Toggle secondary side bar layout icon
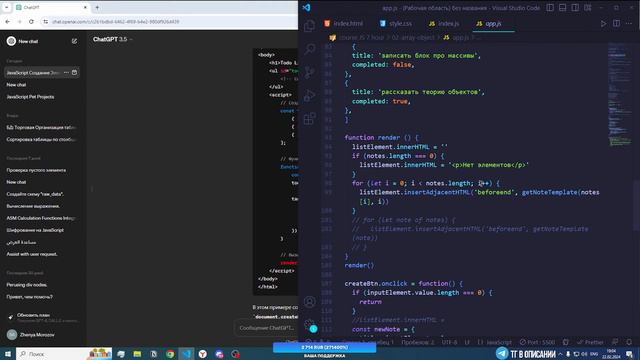This screenshot has width=640, height=360. click(575, 8)
